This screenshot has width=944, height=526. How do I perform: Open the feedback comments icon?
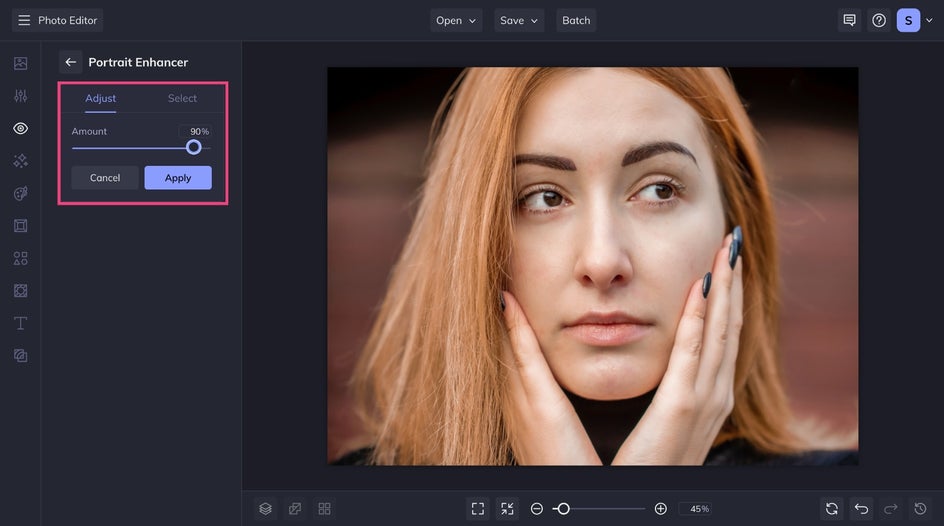(x=849, y=20)
